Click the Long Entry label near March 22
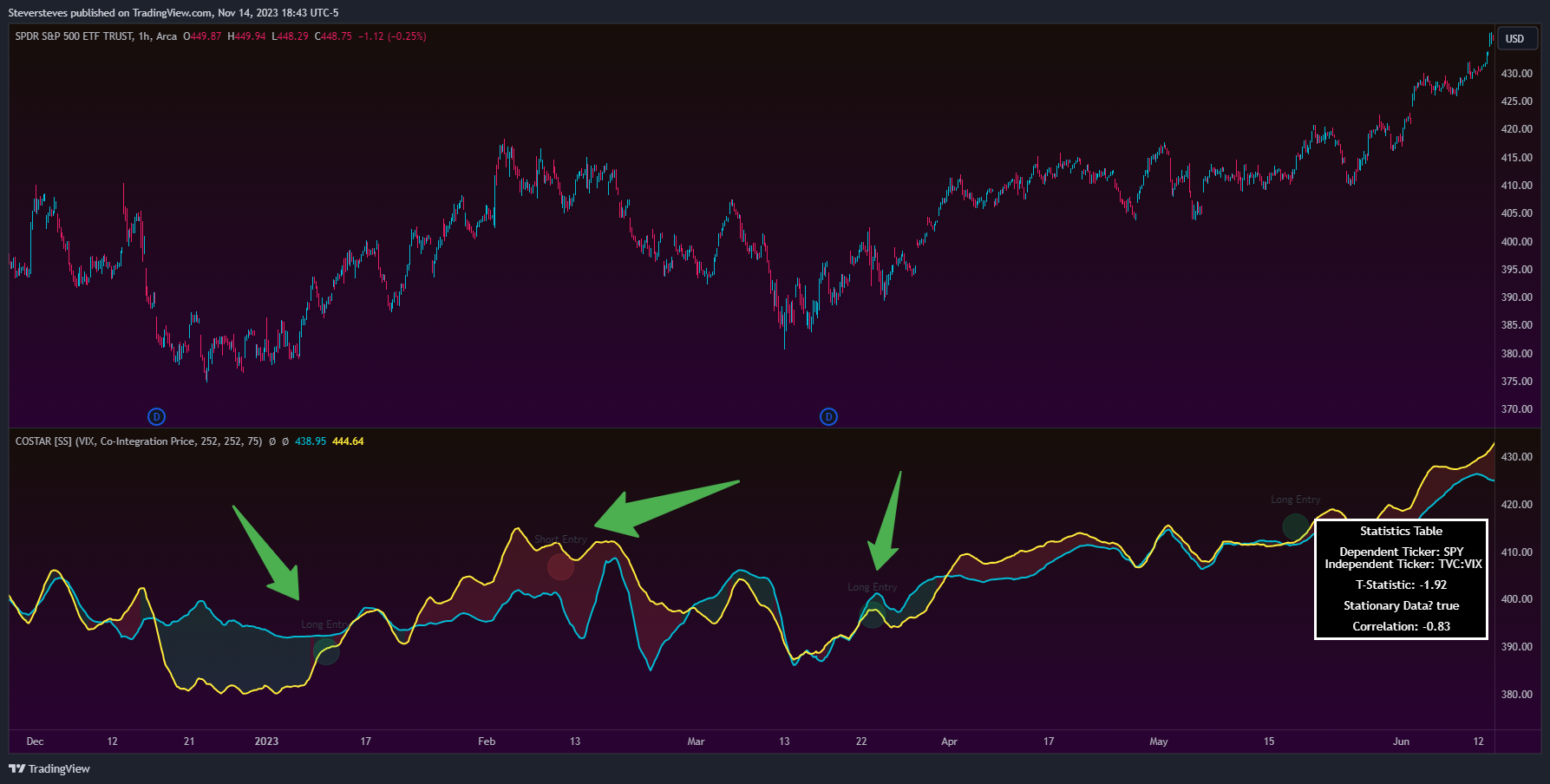 (872, 587)
